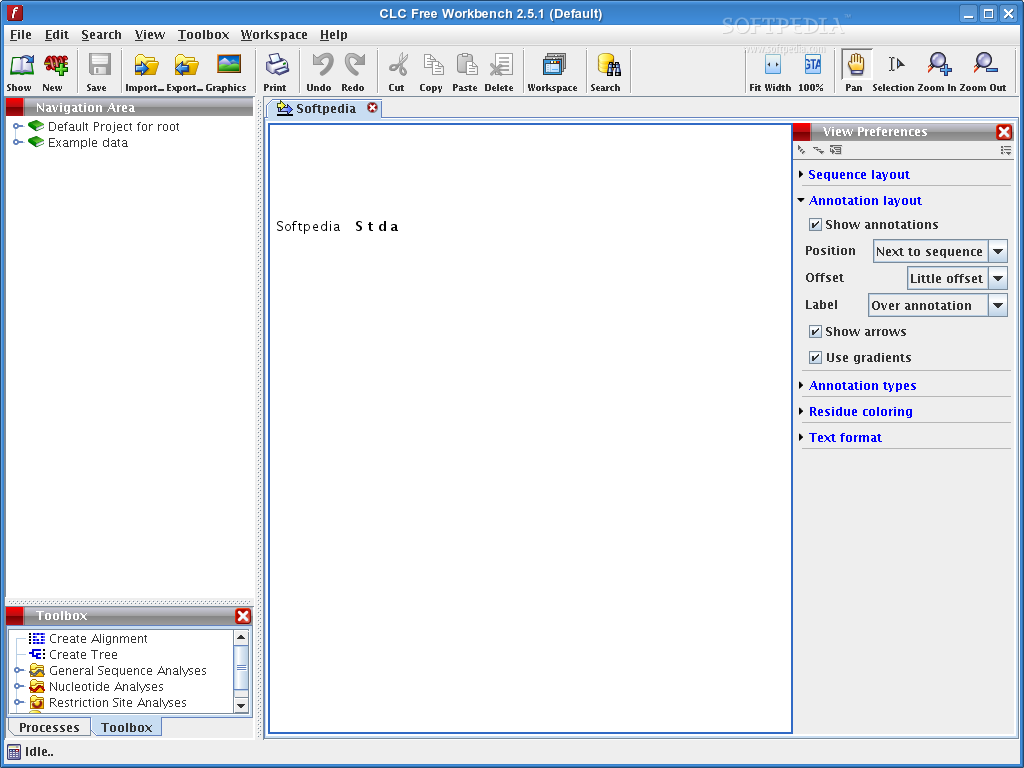Switch to the Processes tab
The height and width of the screenshot is (768, 1024).
49,728
